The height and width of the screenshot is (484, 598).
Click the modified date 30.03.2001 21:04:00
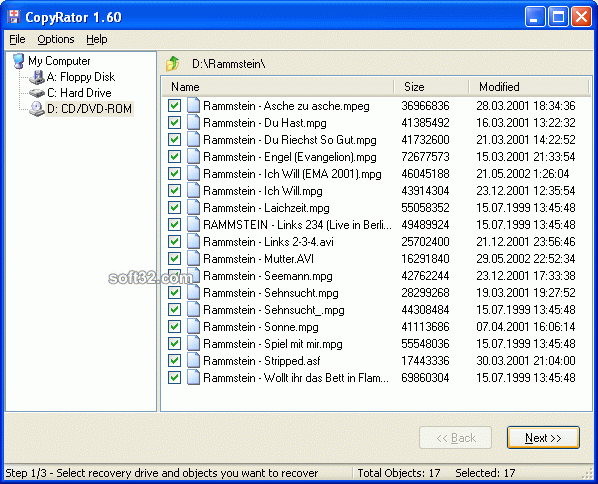(526, 360)
